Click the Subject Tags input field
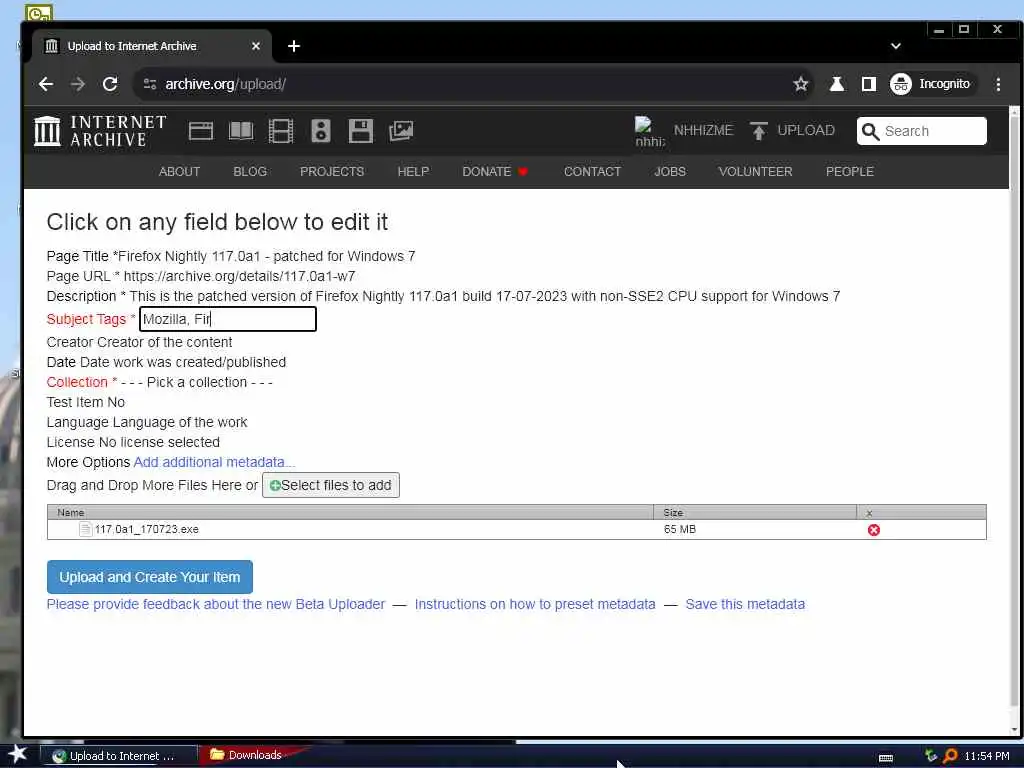Viewport: 1024px width, 768px height. 228,319
